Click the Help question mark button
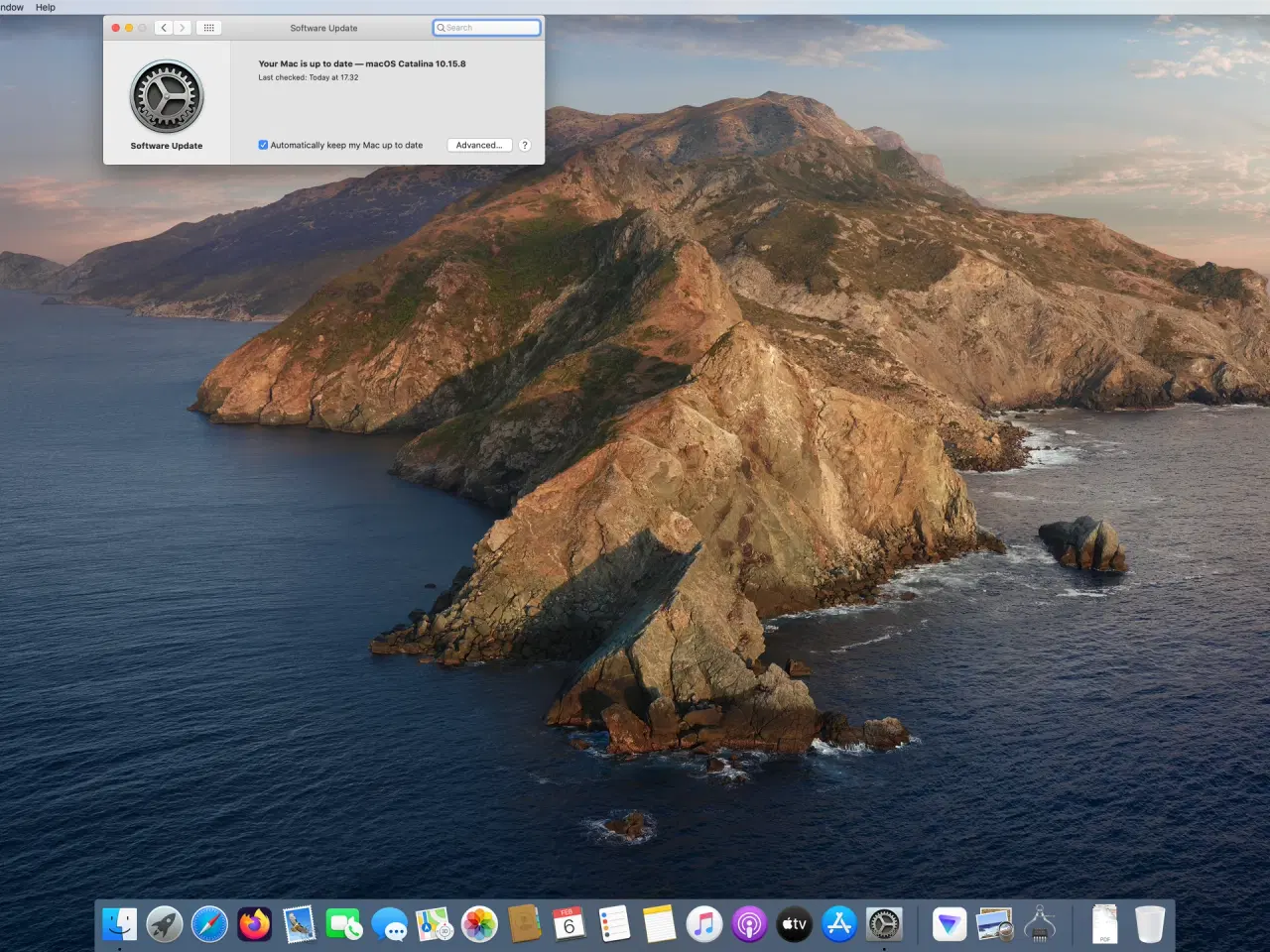The width and height of the screenshot is (1270, 952). pos(525,145)
